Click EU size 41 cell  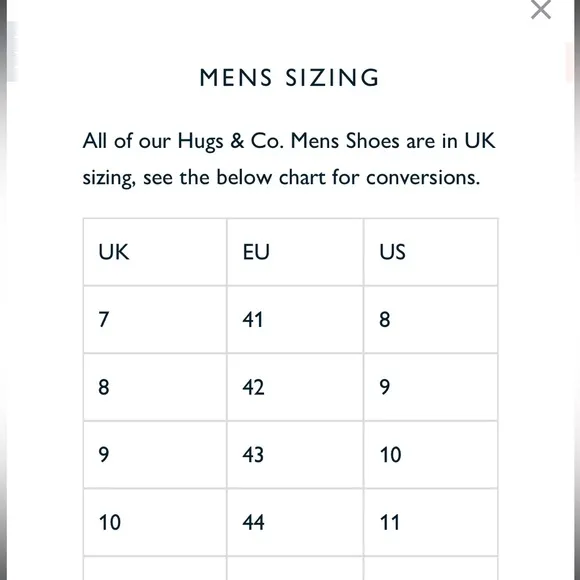[x=295, y=320]
